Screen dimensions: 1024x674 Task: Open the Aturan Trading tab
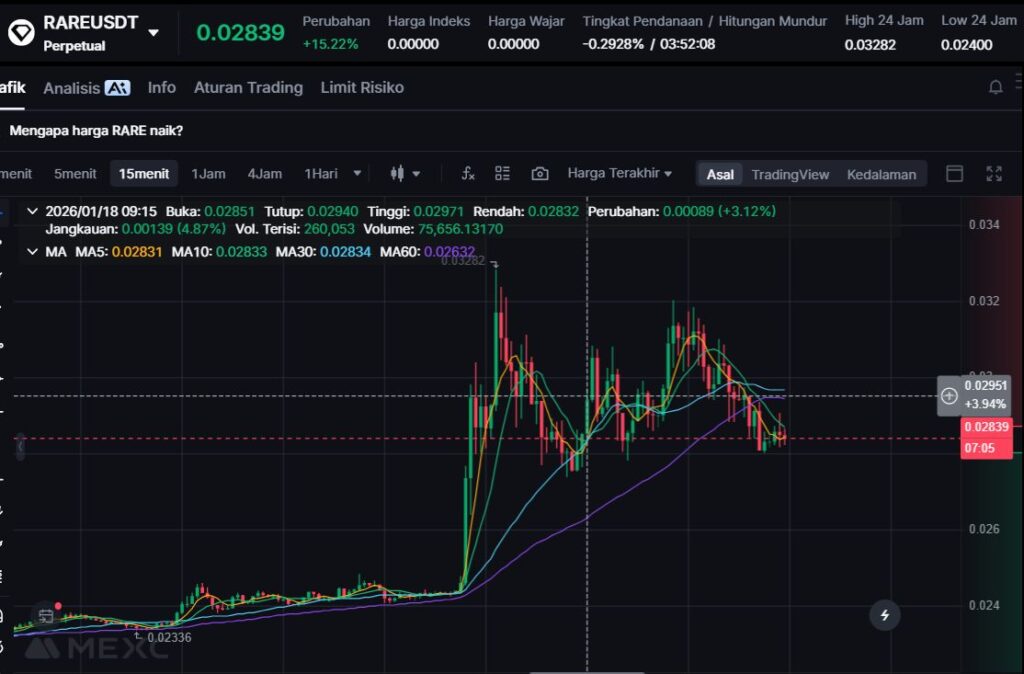click(x=248, y=88)
